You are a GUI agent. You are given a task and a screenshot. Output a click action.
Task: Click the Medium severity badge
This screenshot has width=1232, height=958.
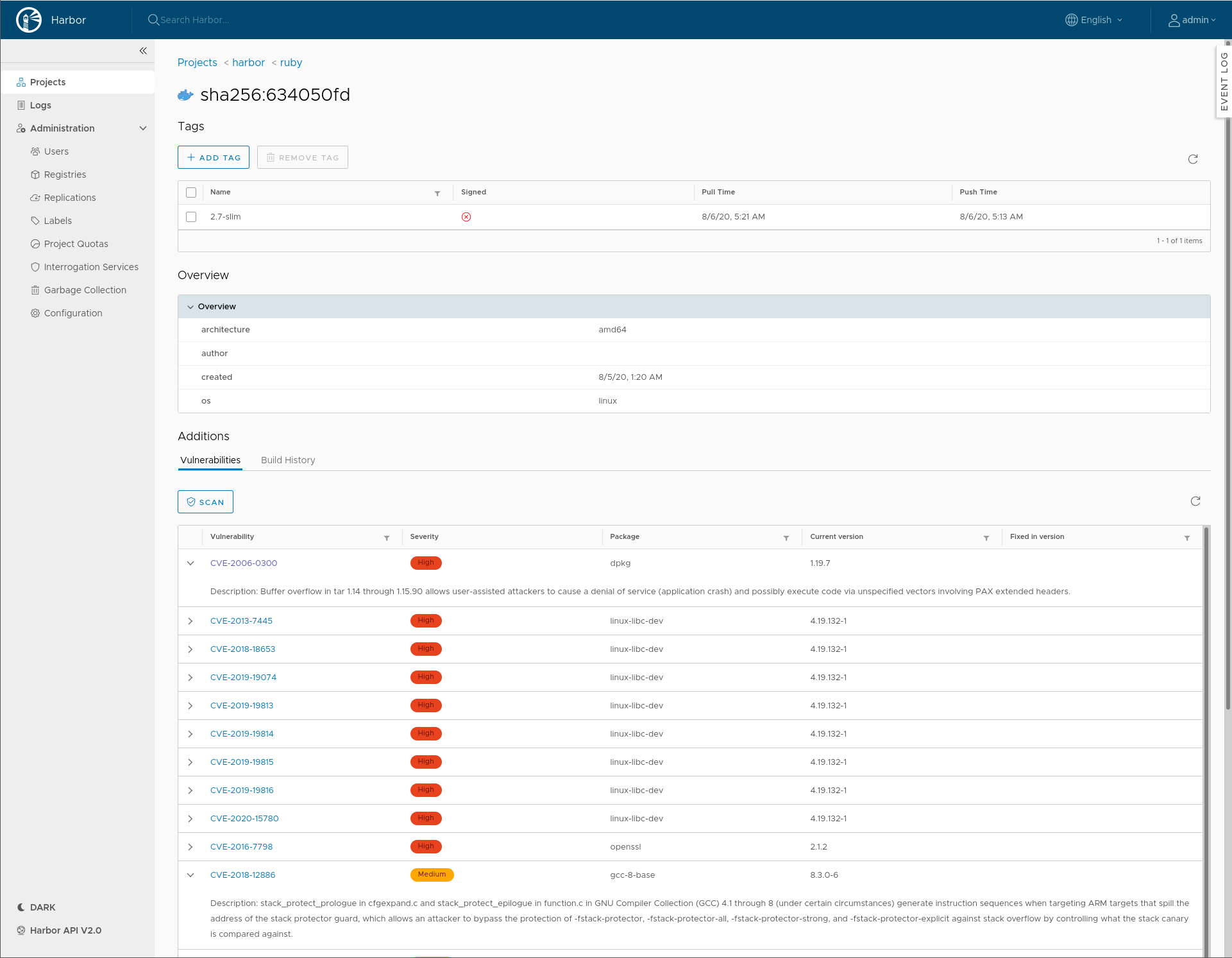coord(432,875)
